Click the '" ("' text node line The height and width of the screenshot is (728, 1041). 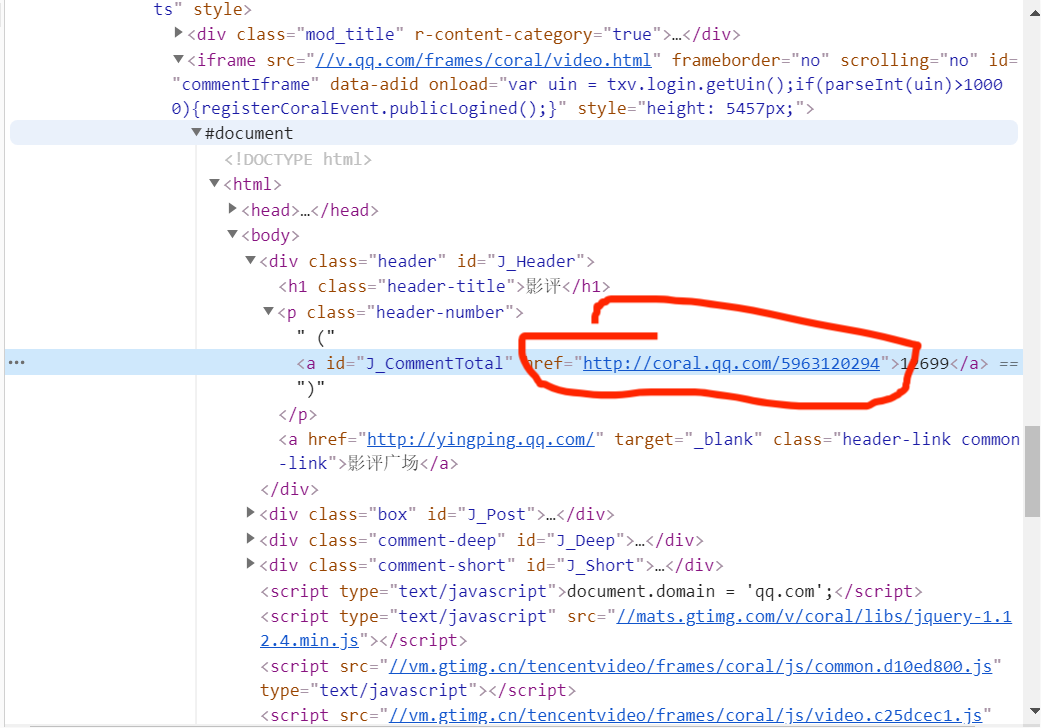click(316, 338)
